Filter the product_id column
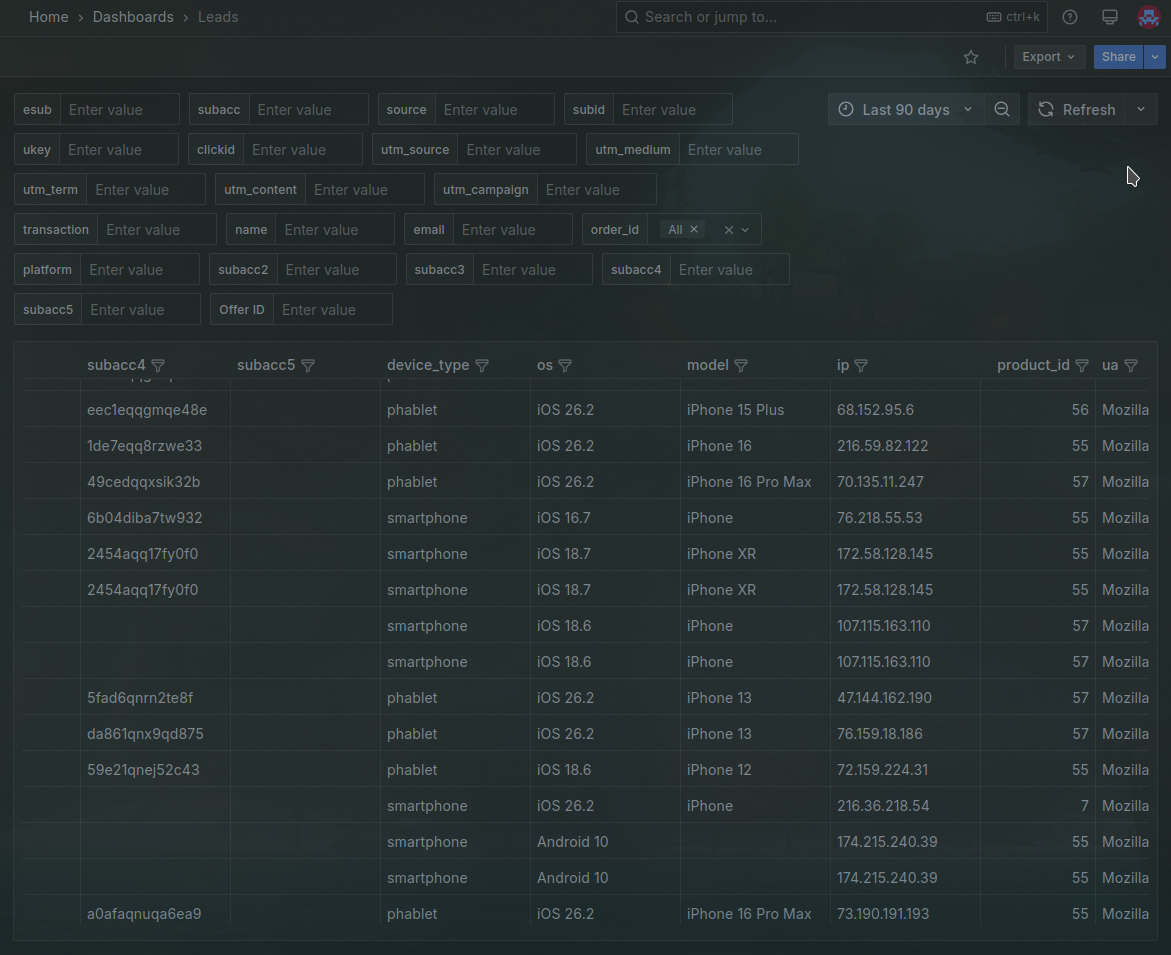This screenshot has height=955, width=1171. [x=1082, y=366]
